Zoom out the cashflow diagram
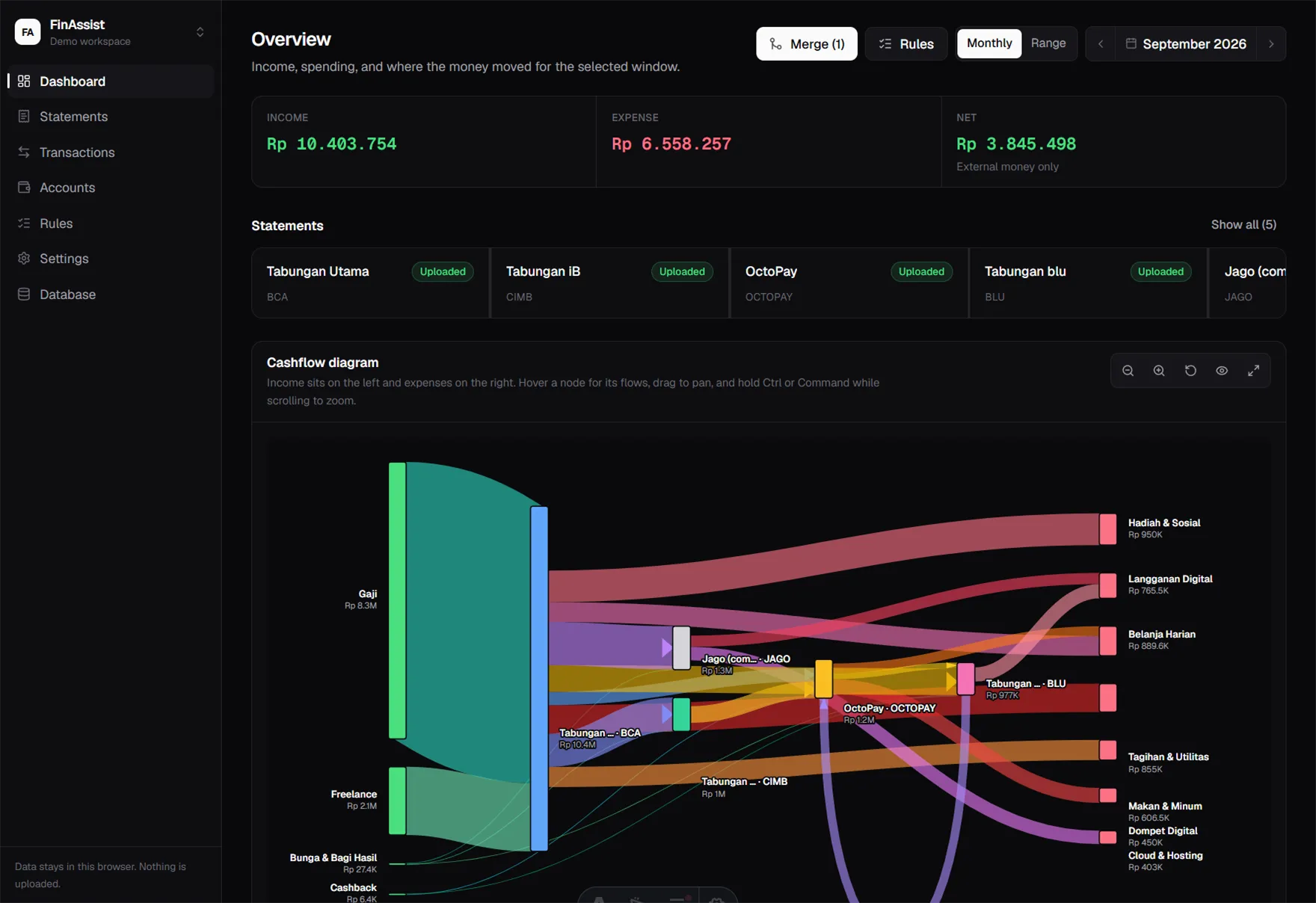 [1128, 371]
